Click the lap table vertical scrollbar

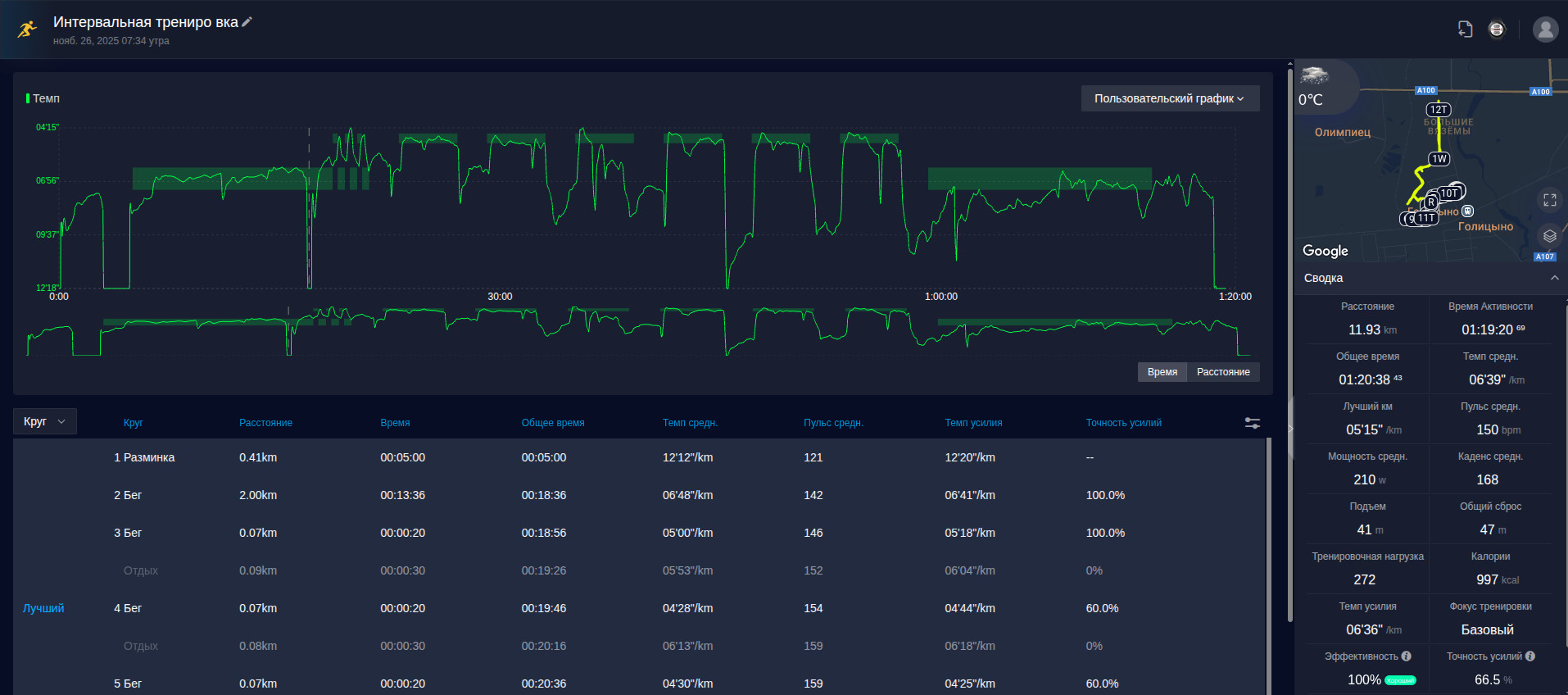click(x=1269, y=566)
